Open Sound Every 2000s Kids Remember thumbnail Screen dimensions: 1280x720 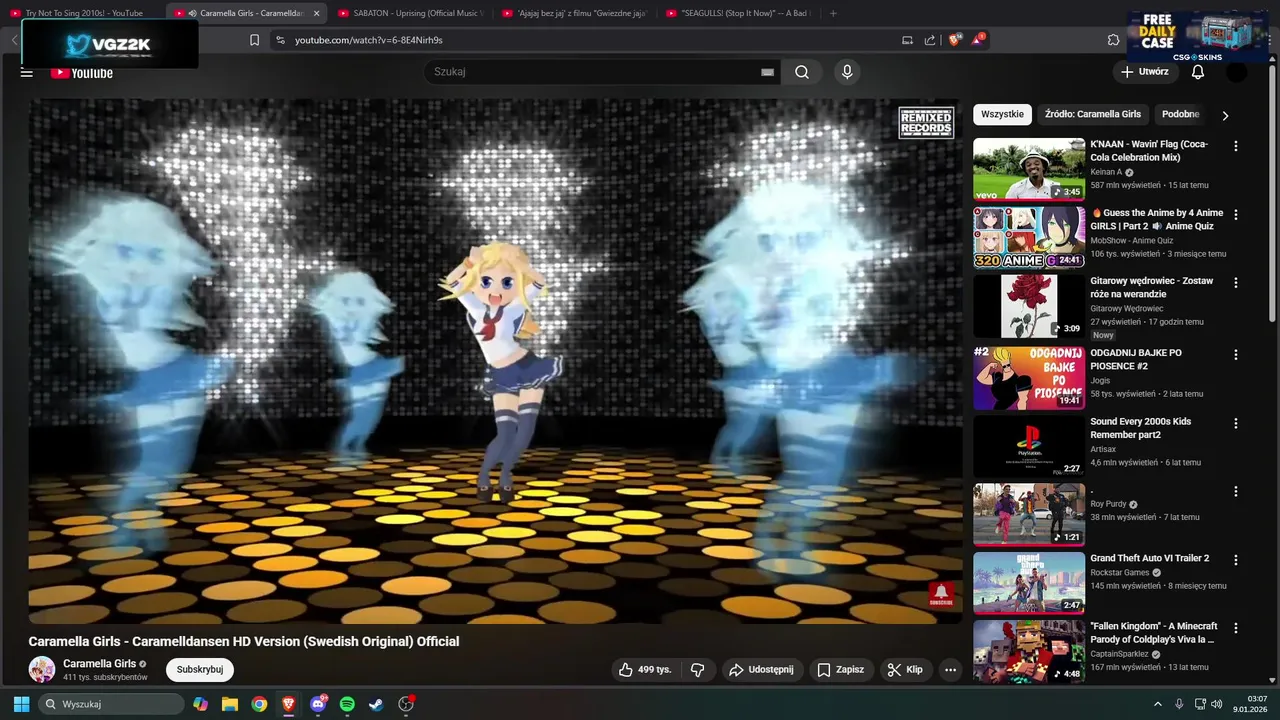tap(1029, 446)
